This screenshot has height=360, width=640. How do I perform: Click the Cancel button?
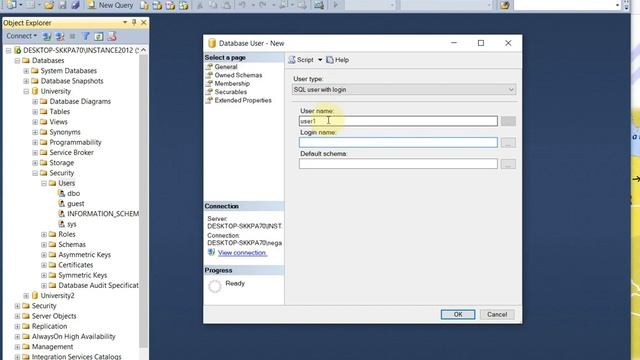pos(497,314)
